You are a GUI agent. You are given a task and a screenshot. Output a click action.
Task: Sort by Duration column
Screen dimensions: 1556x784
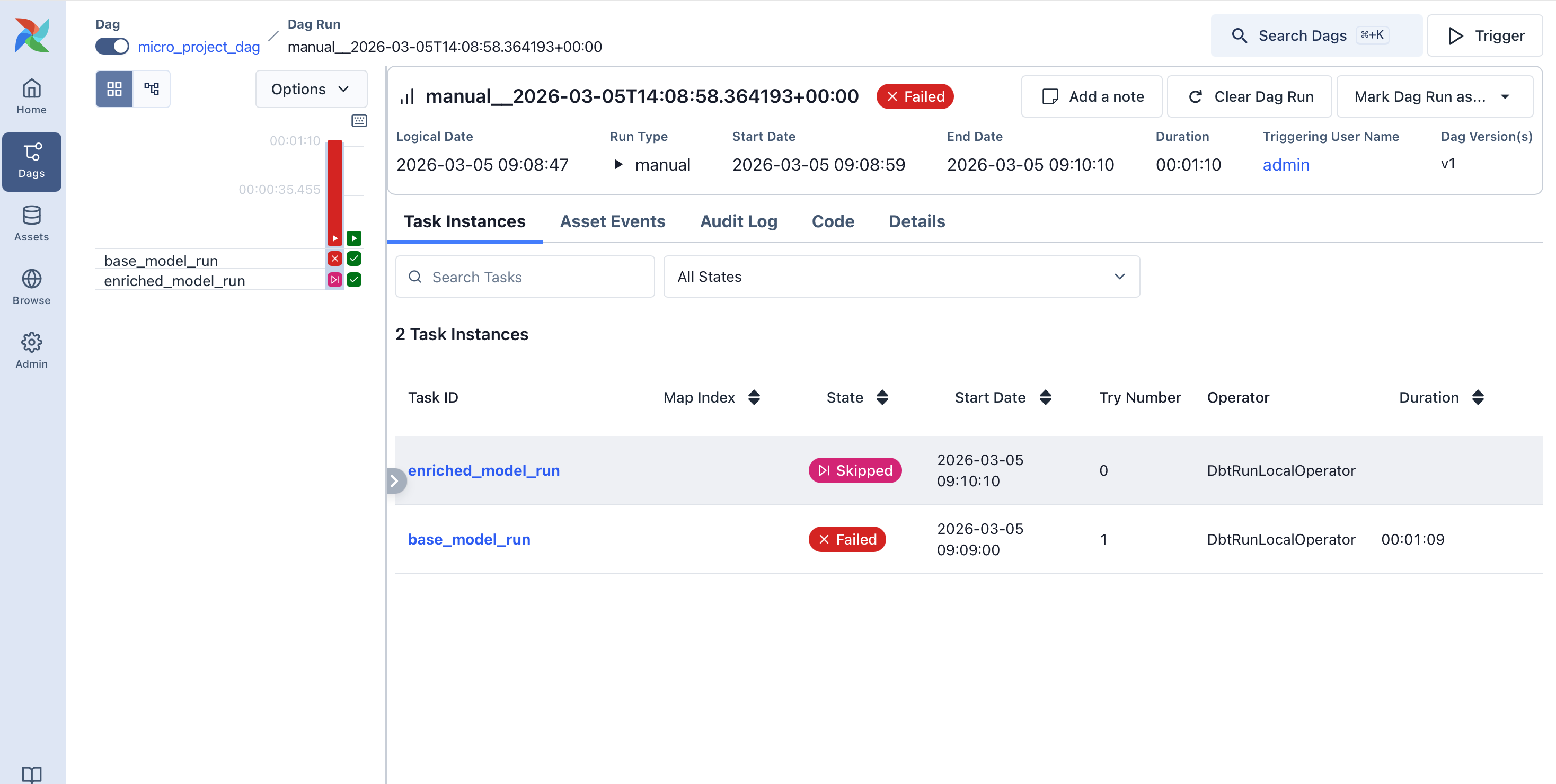tap(1478, 397)
